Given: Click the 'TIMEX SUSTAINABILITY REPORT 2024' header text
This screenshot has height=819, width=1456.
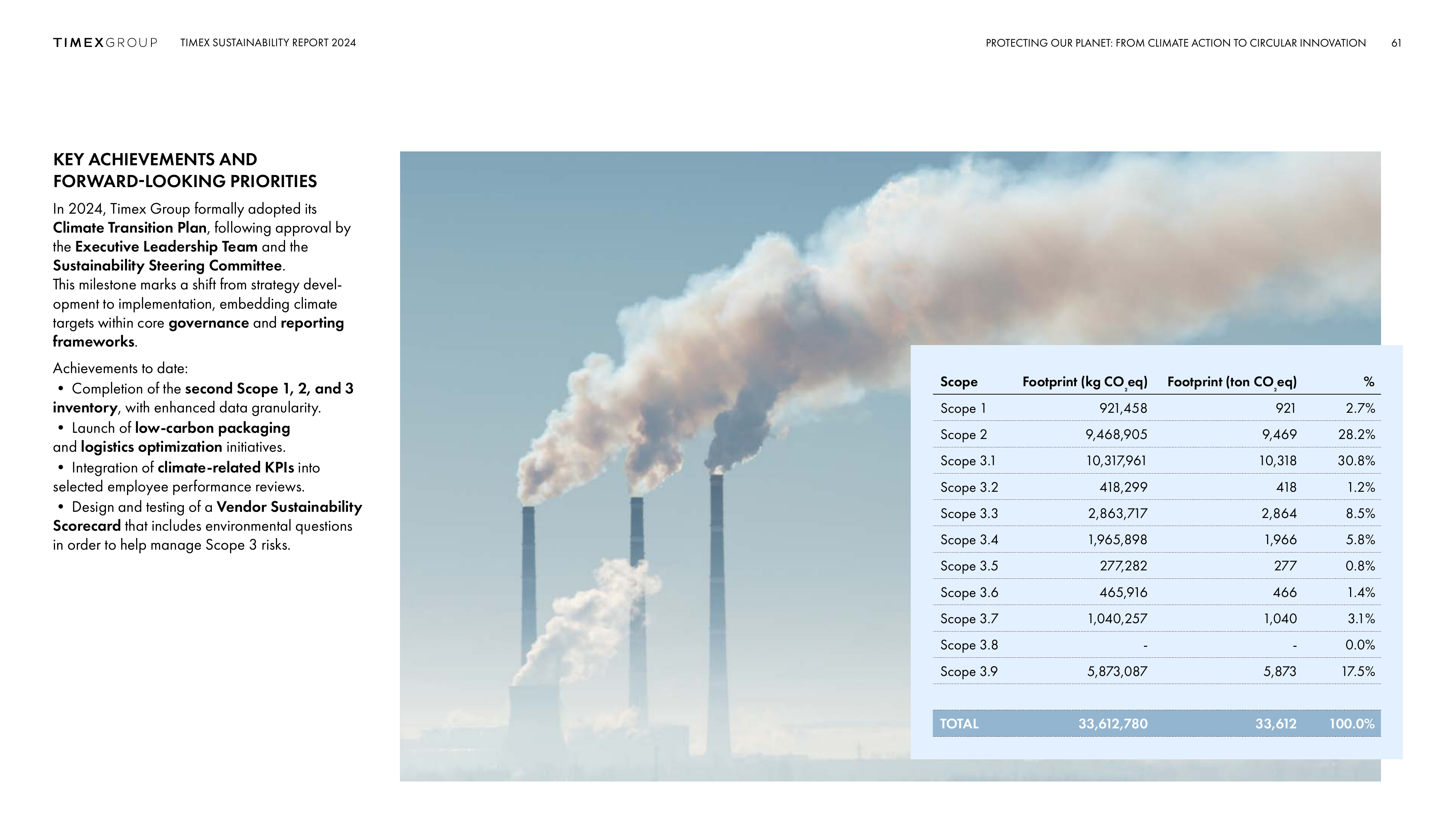Looking at the screenshot, I should tap(268, 43).
